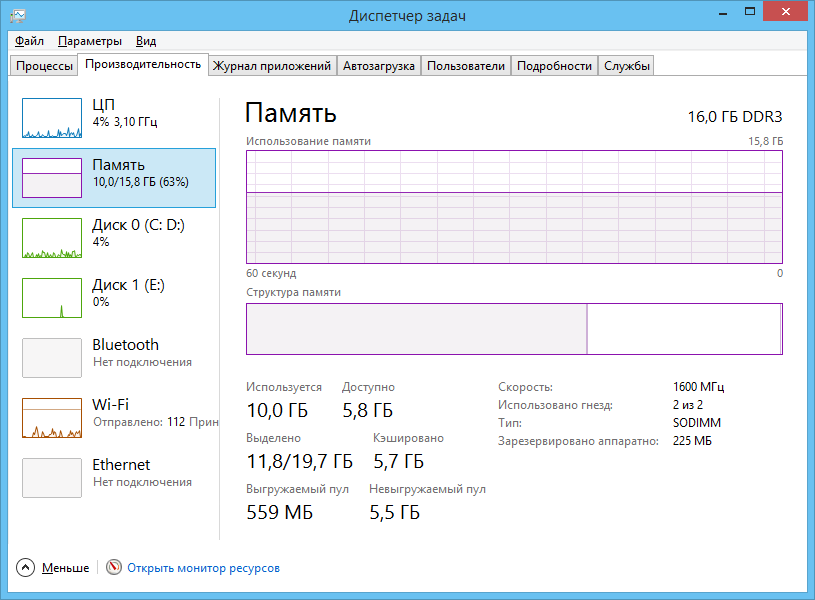815x600 pixels.
Task: Switch to the Журнал приложений tab
Action: pyautogui.click(x=271, y=66)
